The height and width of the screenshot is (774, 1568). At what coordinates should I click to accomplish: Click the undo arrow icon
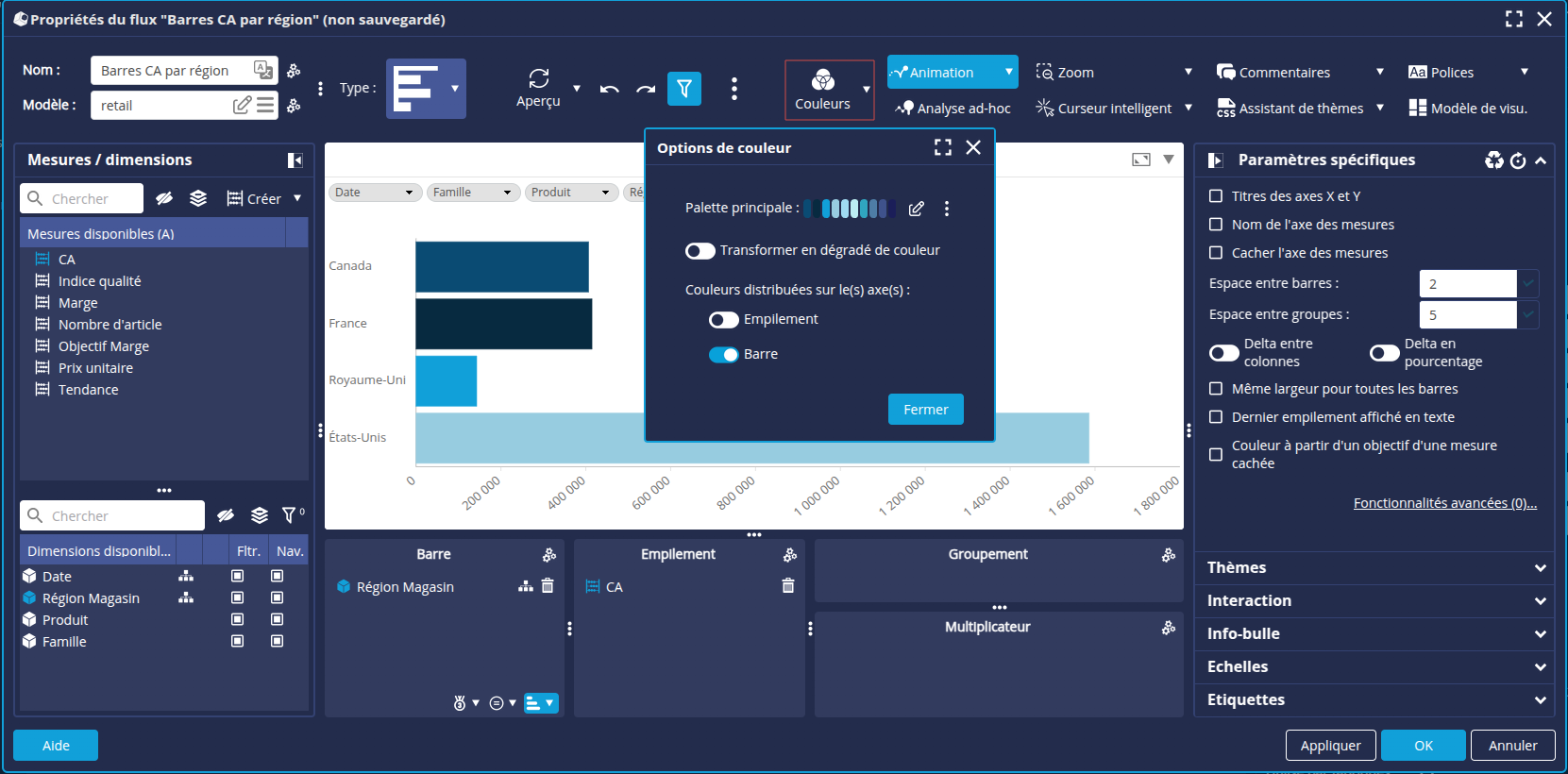click(610, 89)
